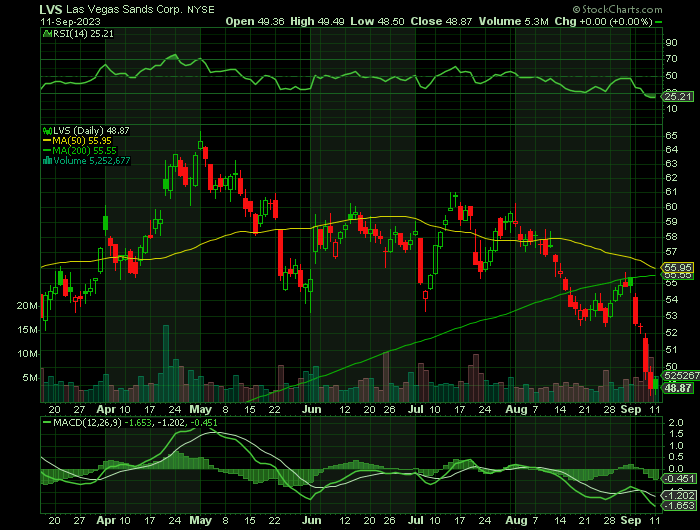Click the RSI(14) line legend icon
The width and height of the screenshot is (700, 530).
[47, 33]
